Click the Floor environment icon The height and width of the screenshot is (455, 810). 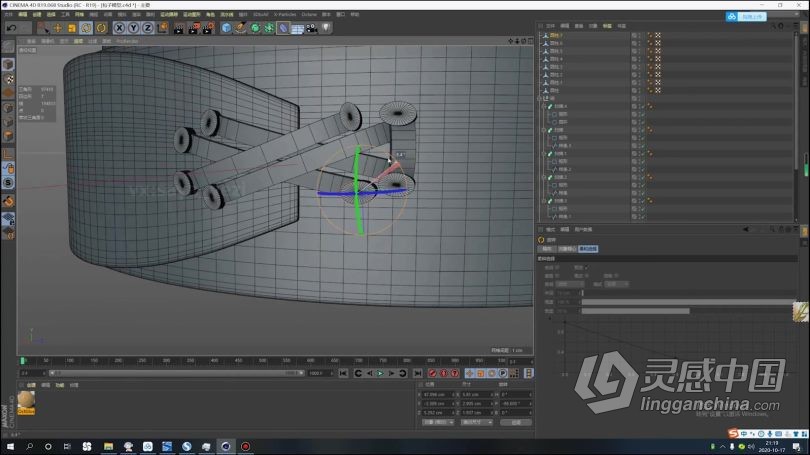click(298, 28)
